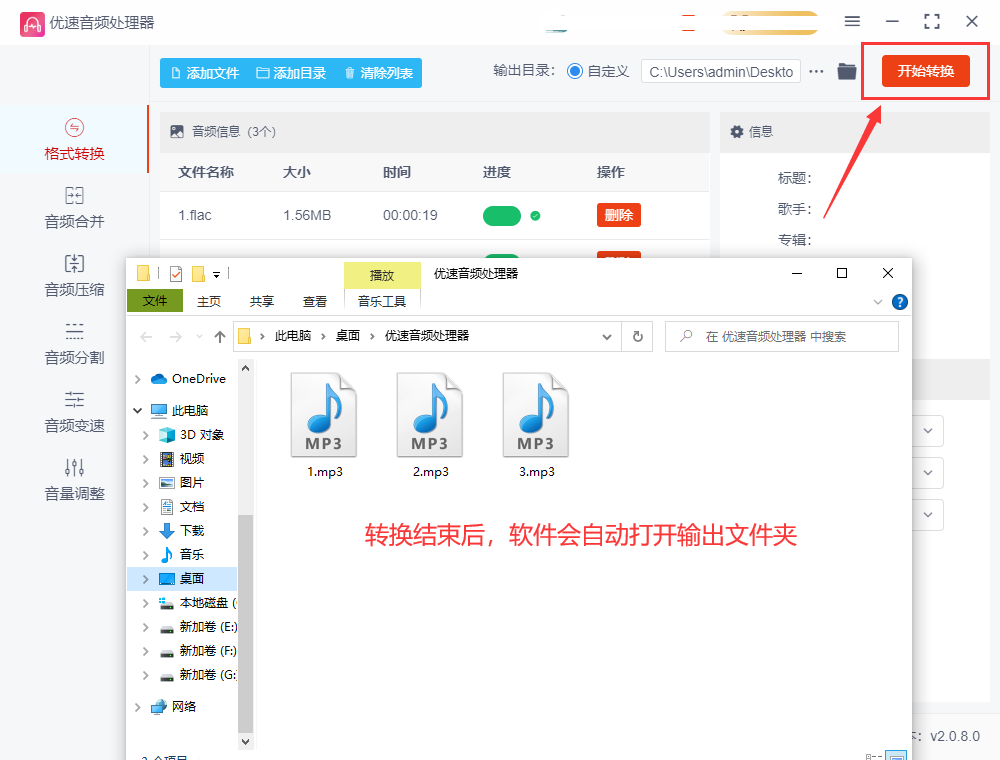1000x760 pixels.
Task: Select 音乐 in the navigation tree
Action: coord(191,555)
